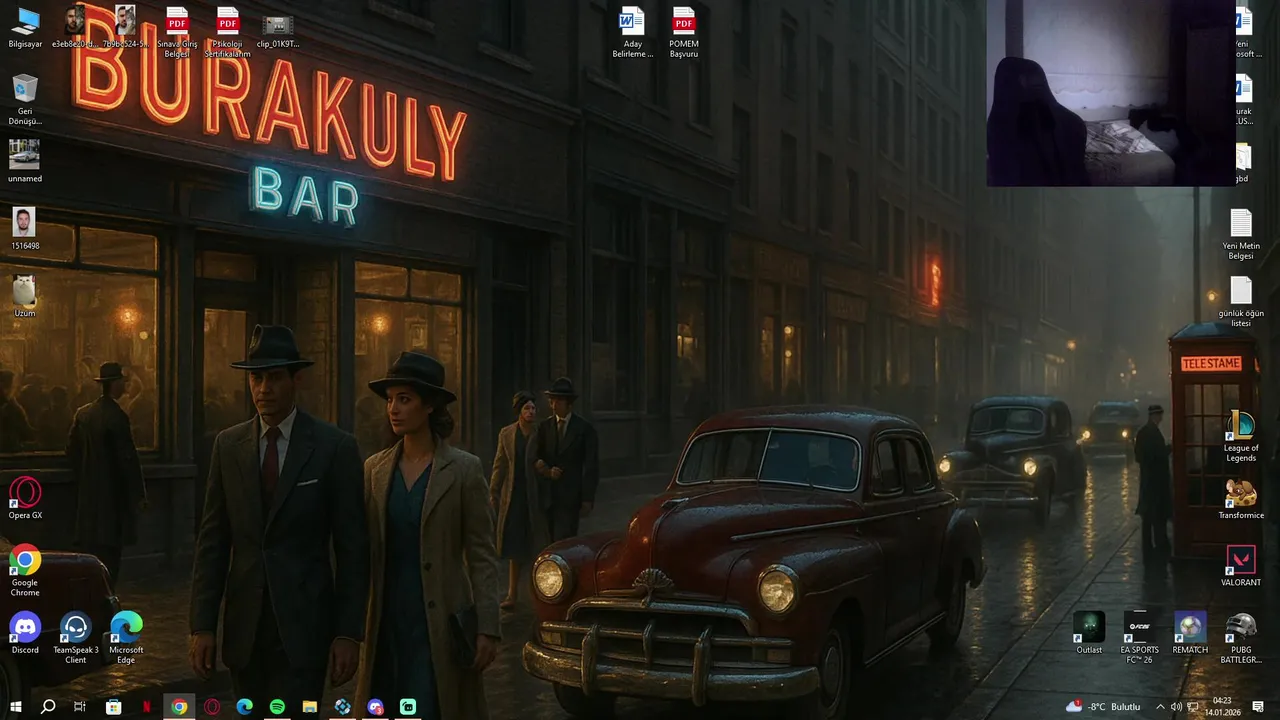The height and width of the screenshot is (720, 1280).
Task: Open Spotify from the taskbar
Action: (277, 707)
